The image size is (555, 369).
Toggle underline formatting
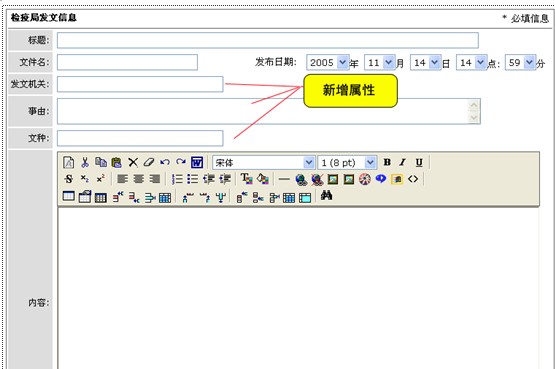point(419,162)
